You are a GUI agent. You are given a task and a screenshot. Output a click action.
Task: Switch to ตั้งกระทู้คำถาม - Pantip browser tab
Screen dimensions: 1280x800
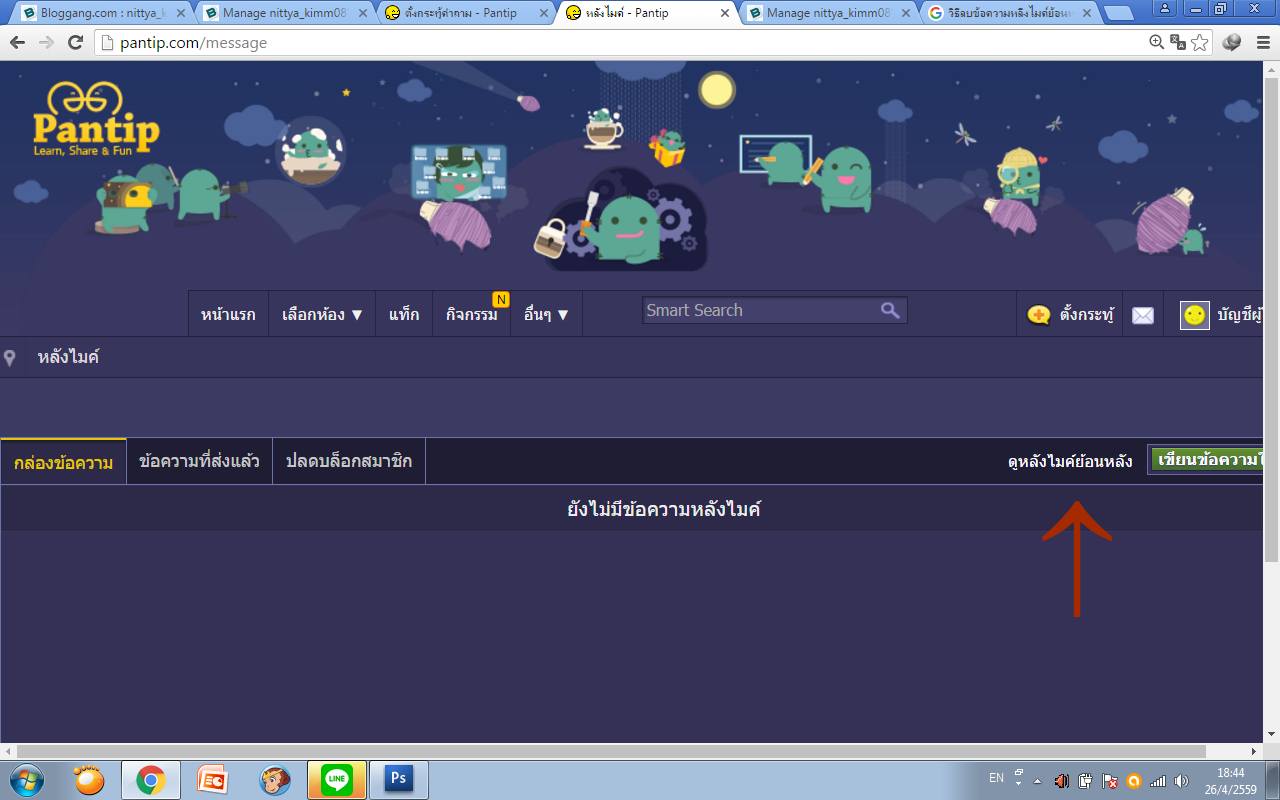point(463,13)
